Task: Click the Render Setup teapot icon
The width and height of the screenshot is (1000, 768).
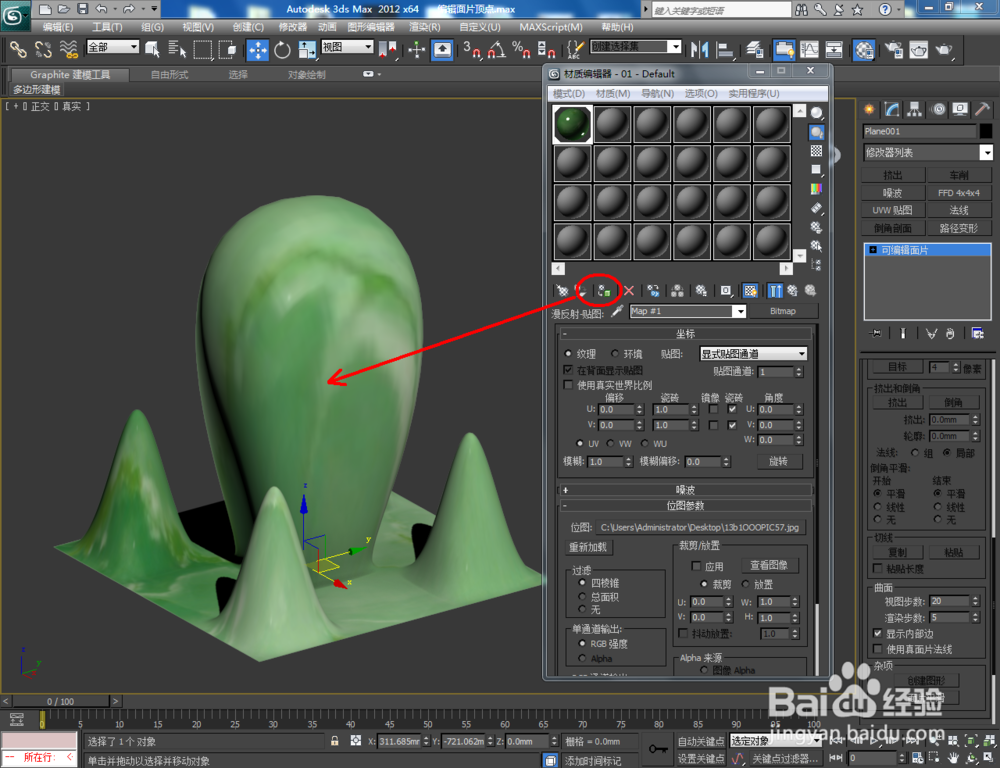Action: [893, 50]
